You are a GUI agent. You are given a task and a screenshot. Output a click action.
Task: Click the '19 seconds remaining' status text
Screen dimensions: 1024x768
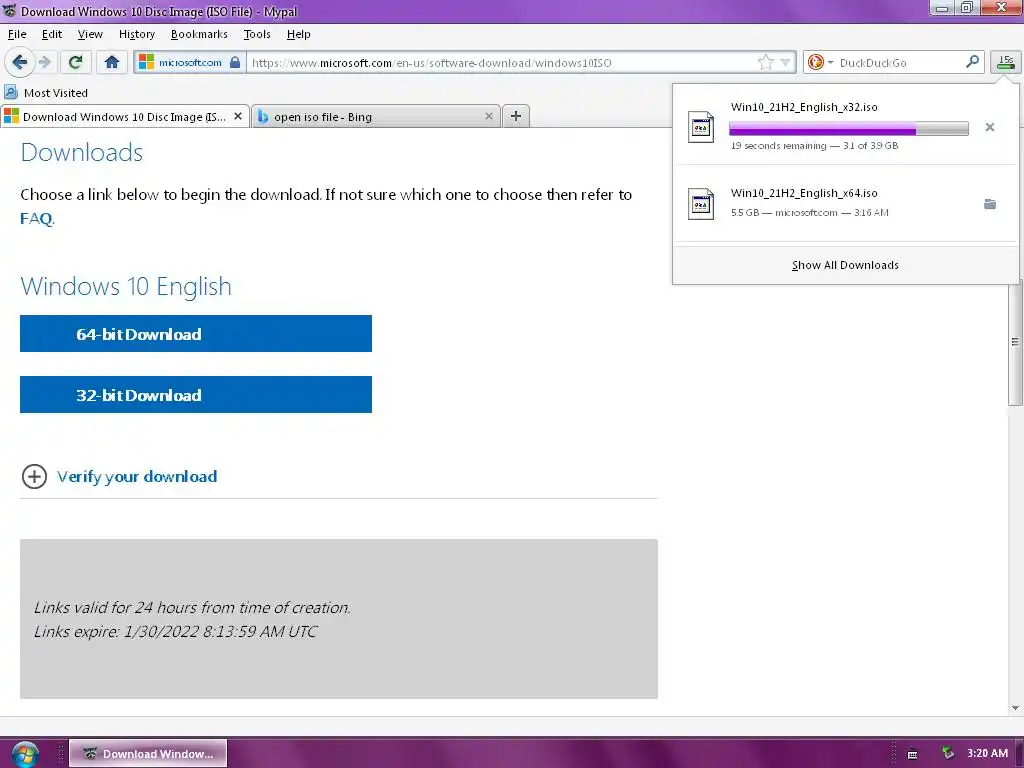click(778, 146)
